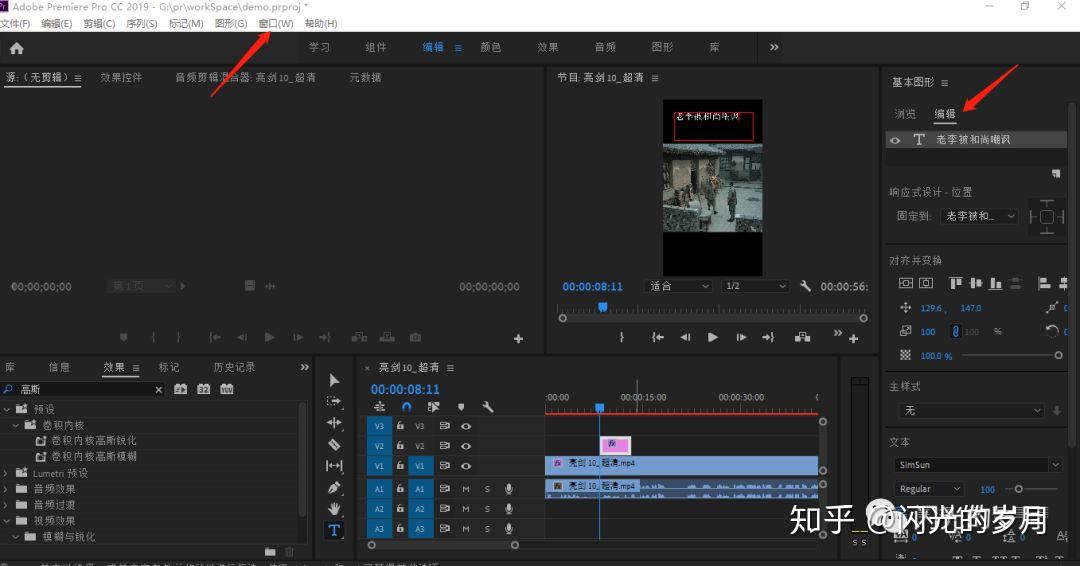The height and width of the screenshot is (566, 1080).
Task: Clear the 高斯 effects search
Action: (158, 389)
